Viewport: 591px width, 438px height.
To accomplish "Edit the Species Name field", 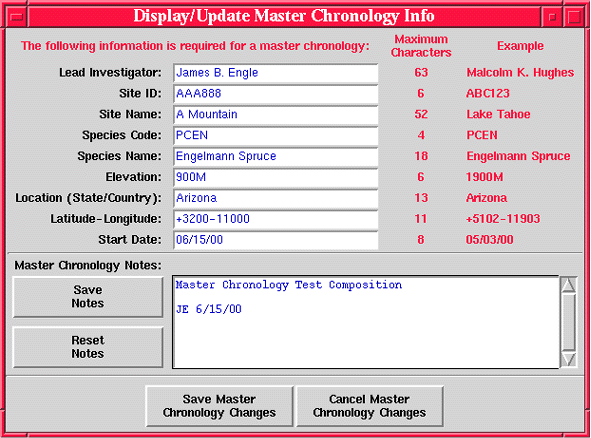I will (276, 156).
